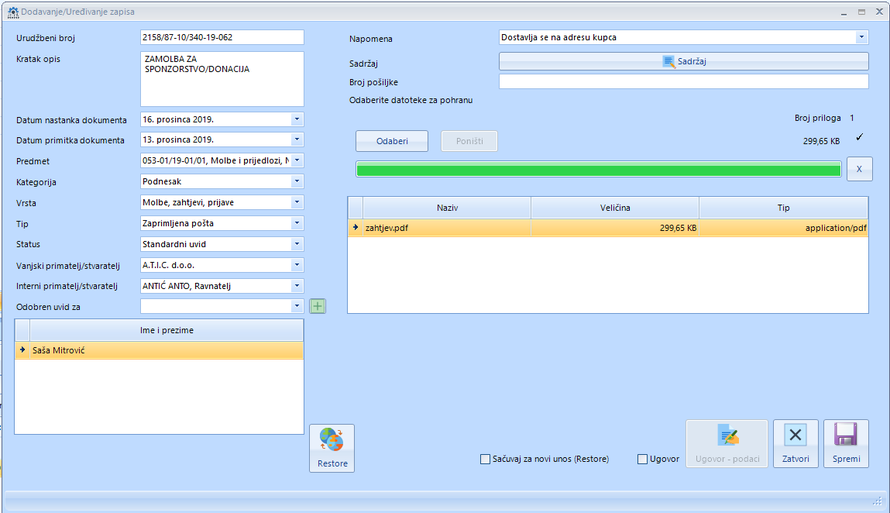
Task: Click the Restore button icon
Action: click(332, 442)
